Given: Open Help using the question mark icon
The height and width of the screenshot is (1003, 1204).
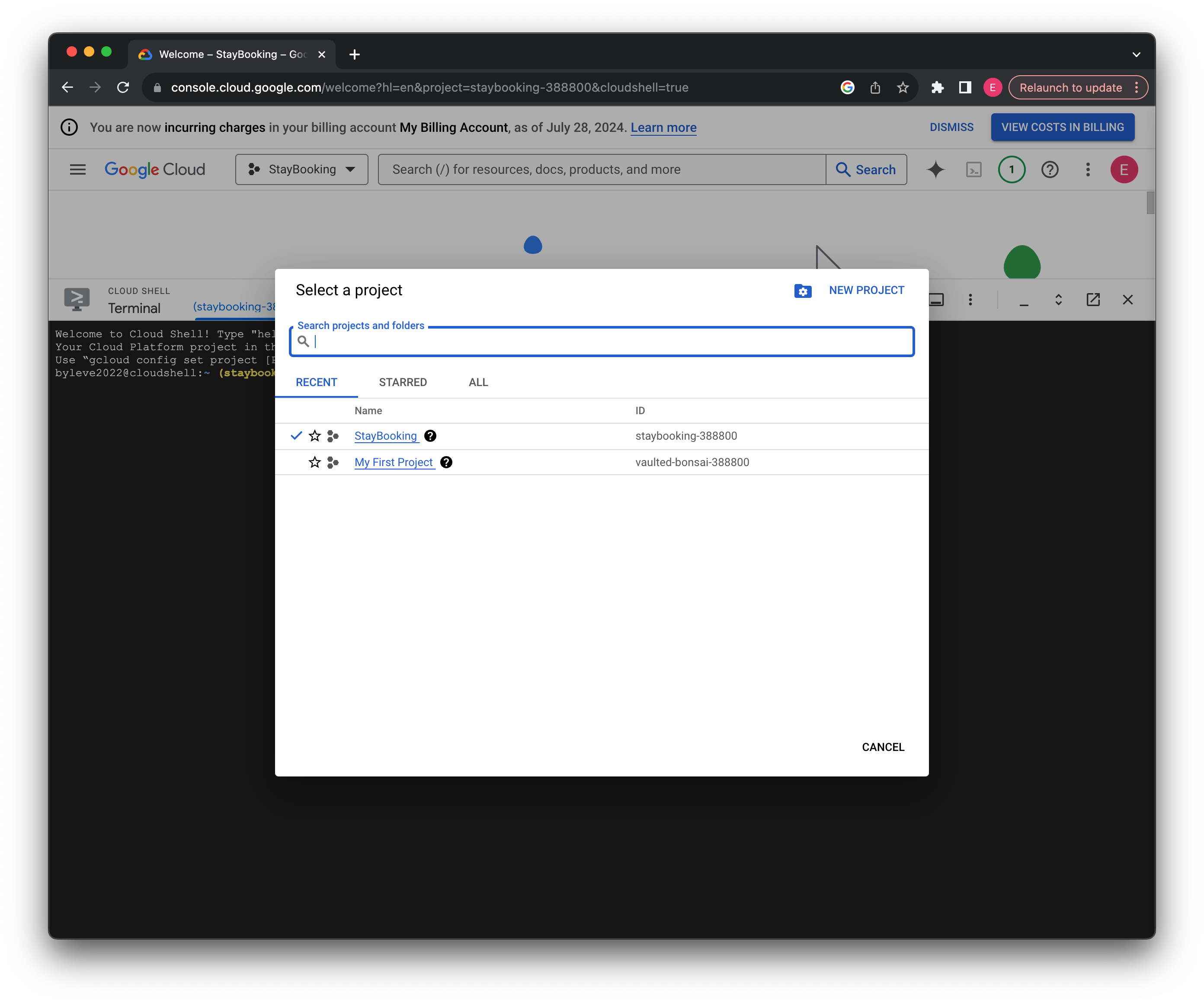Looking at the screenshot, I should click(1050, 169).
